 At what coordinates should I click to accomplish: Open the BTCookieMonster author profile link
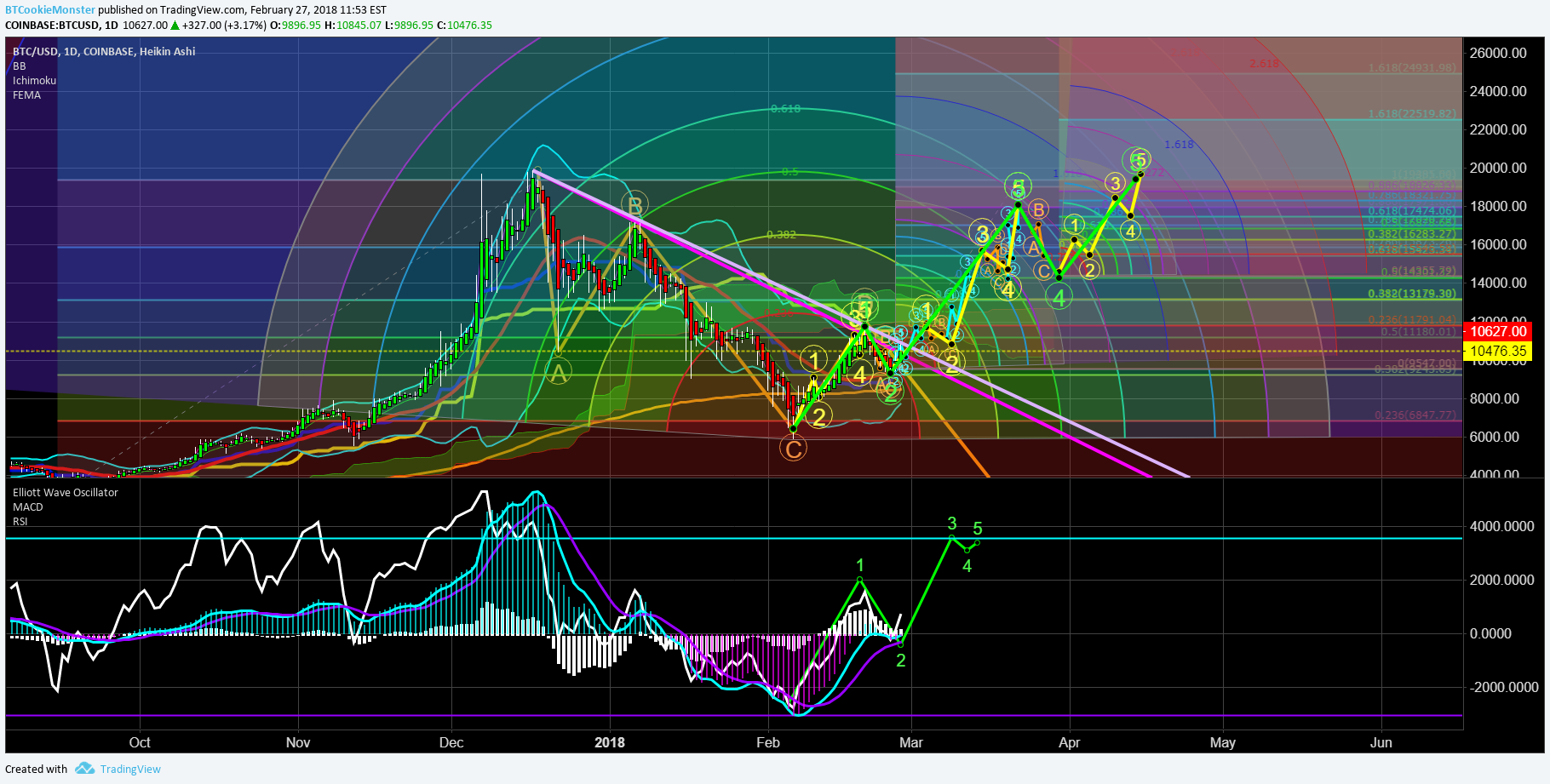[x=50, y=10]
